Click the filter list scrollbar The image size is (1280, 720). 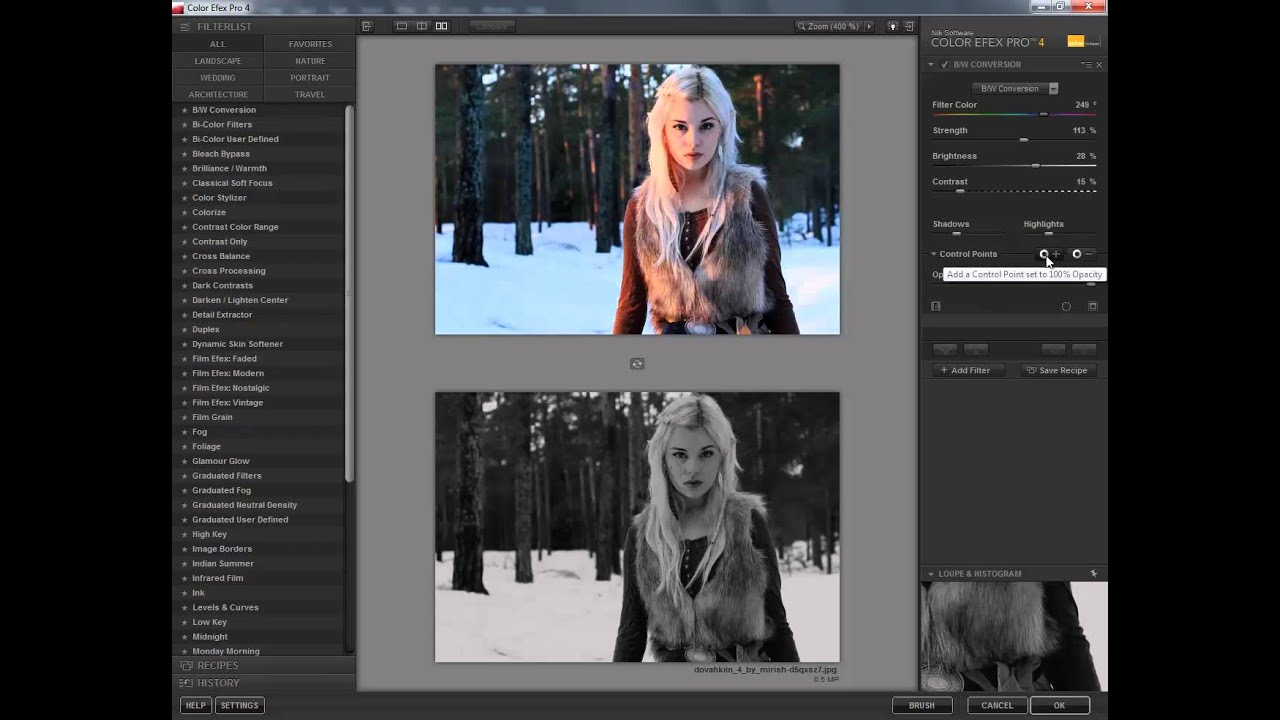(349, 292)
